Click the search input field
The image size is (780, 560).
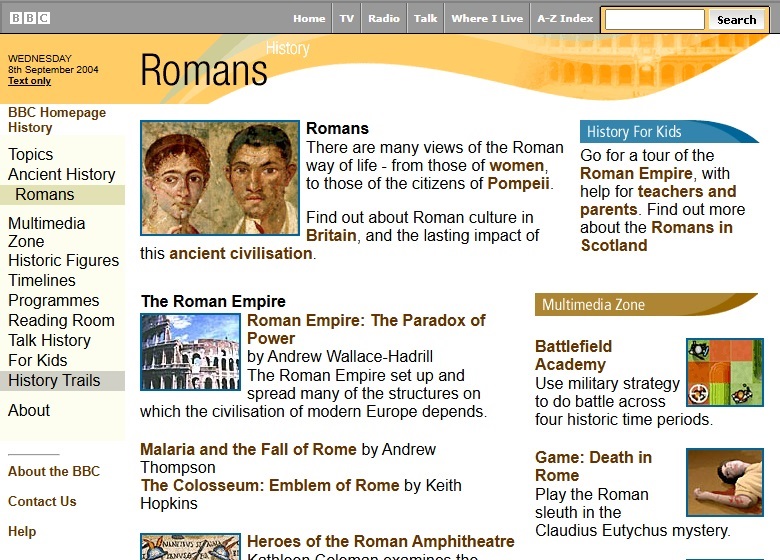[654, 19]
